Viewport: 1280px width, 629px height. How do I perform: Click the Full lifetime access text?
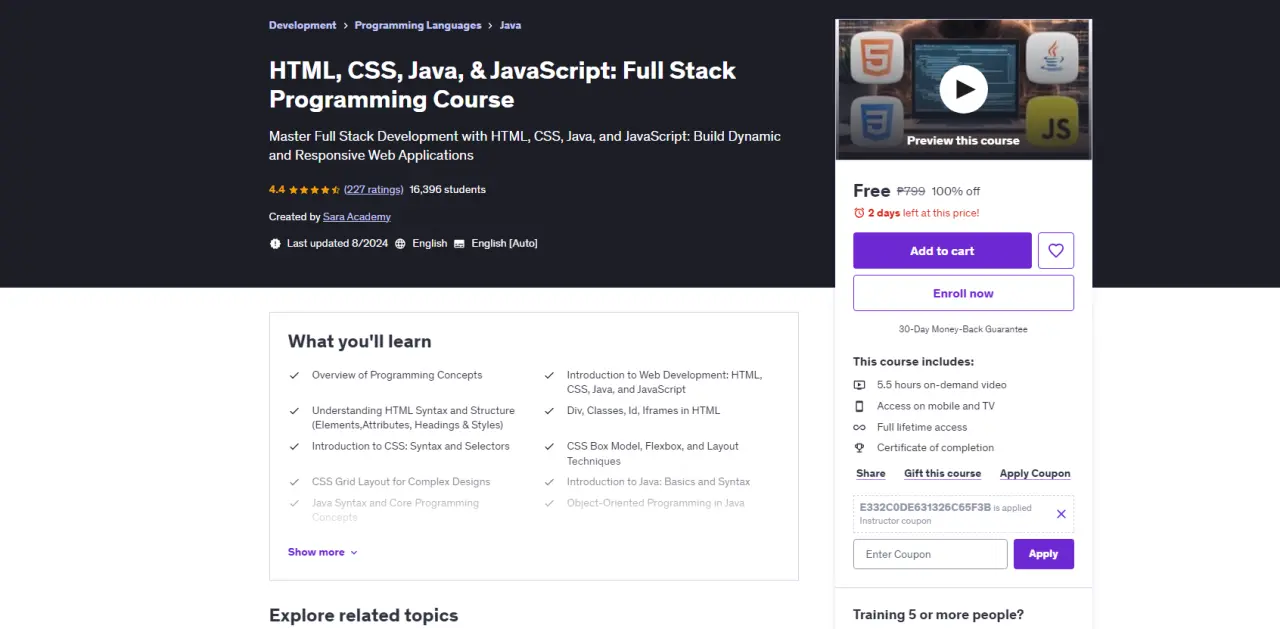[x=922, y=427]
